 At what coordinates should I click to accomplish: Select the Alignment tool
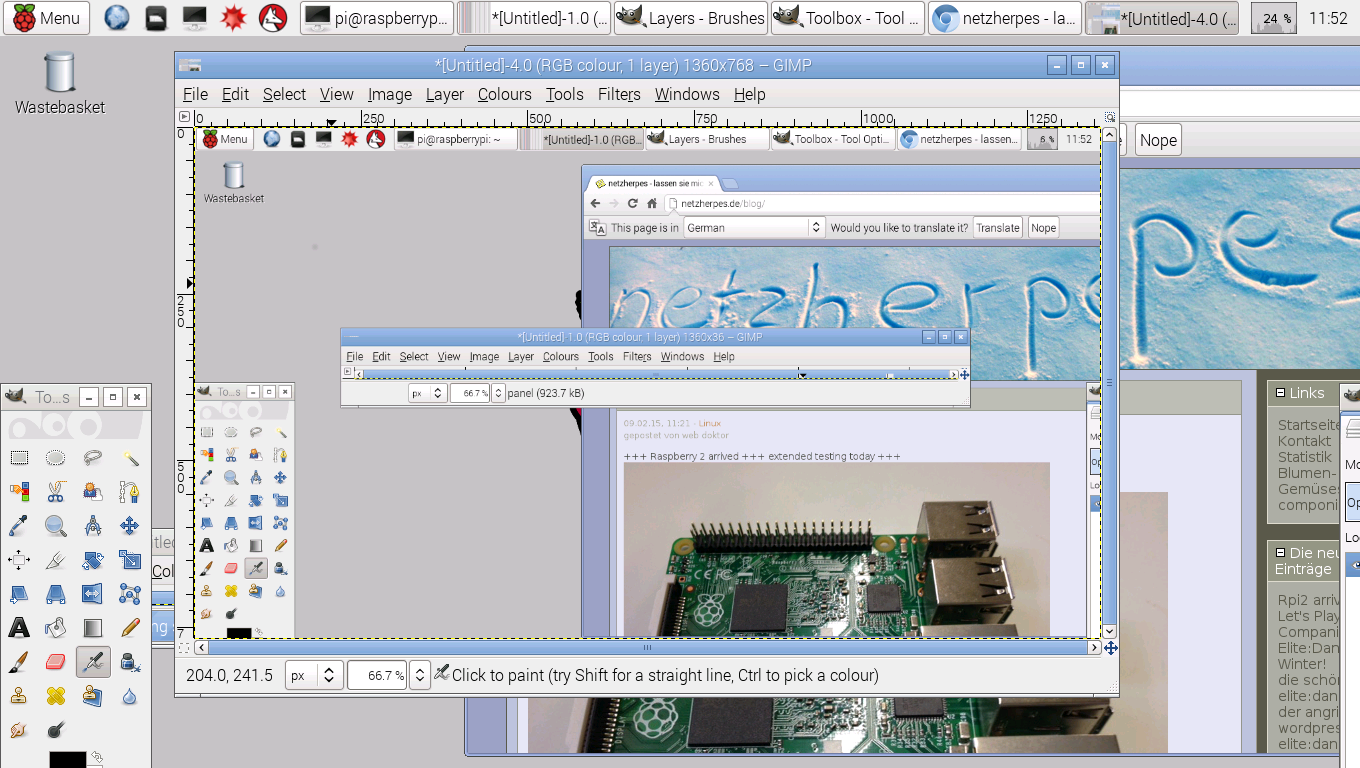tap(19, 559)
